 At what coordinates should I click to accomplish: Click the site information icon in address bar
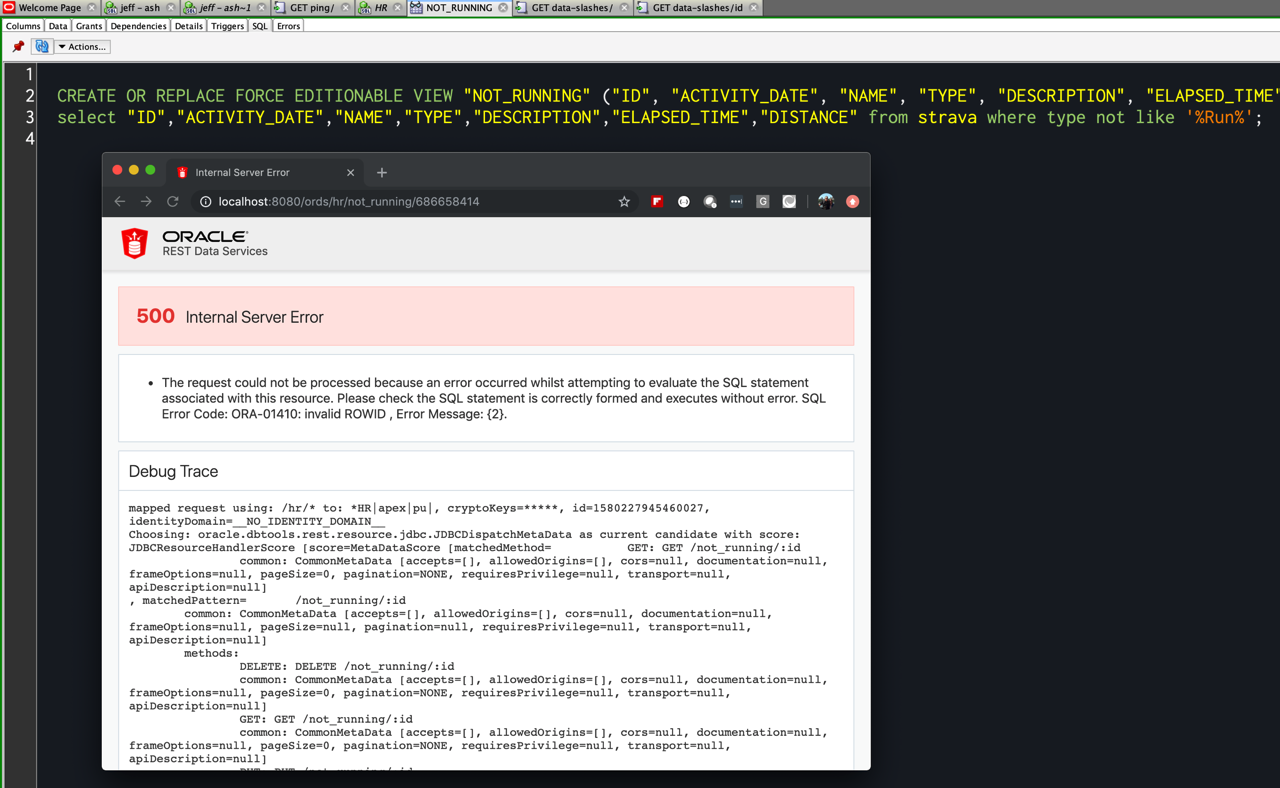(x=205, y=202)
